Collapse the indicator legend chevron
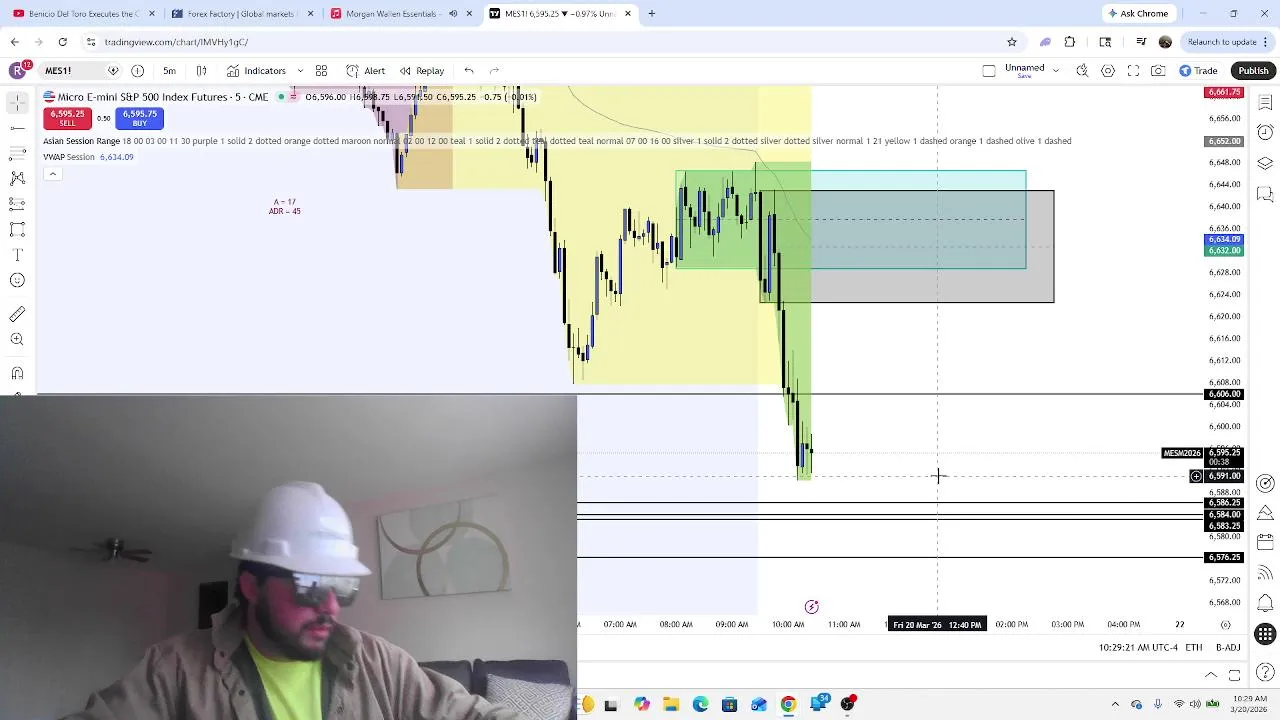 [52, 174]
